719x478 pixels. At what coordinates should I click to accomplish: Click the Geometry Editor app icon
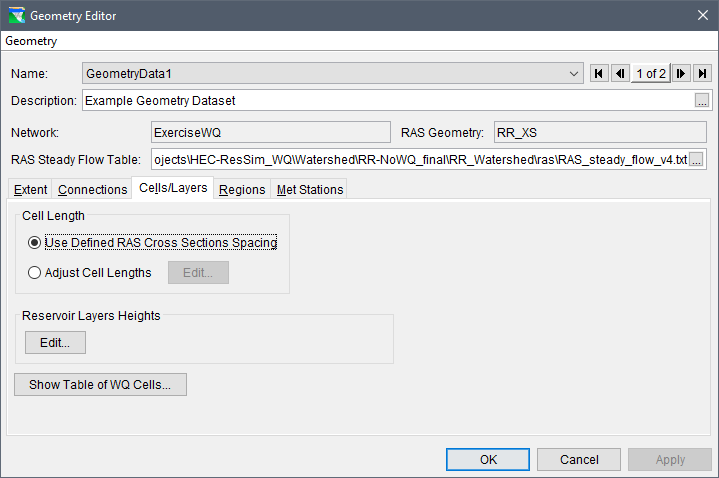click(17, 15)
